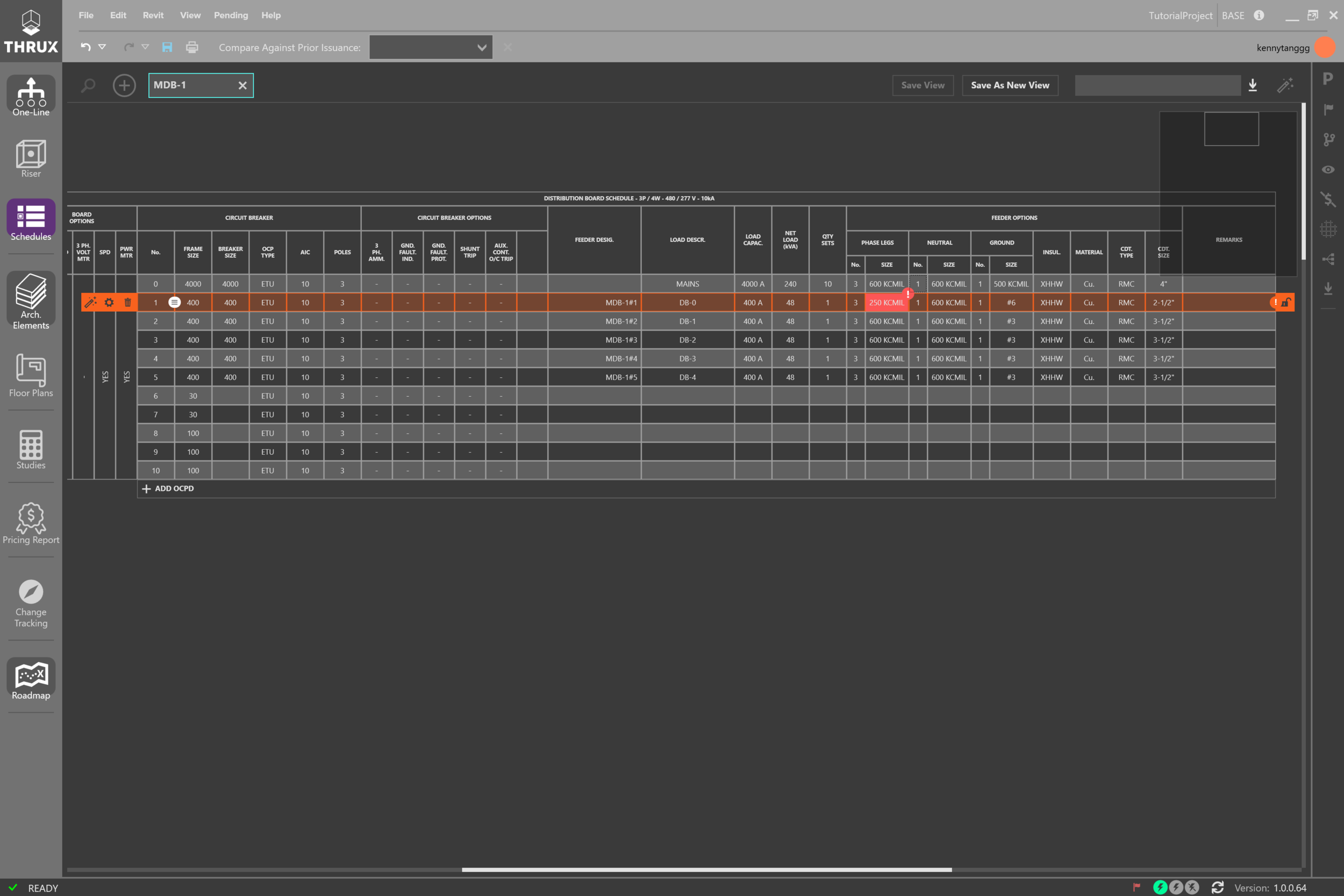This screenshot has height=896, width=1344.
Task: Open the Compare Against Prior Issuance dropdown
Action: (431, 47)
